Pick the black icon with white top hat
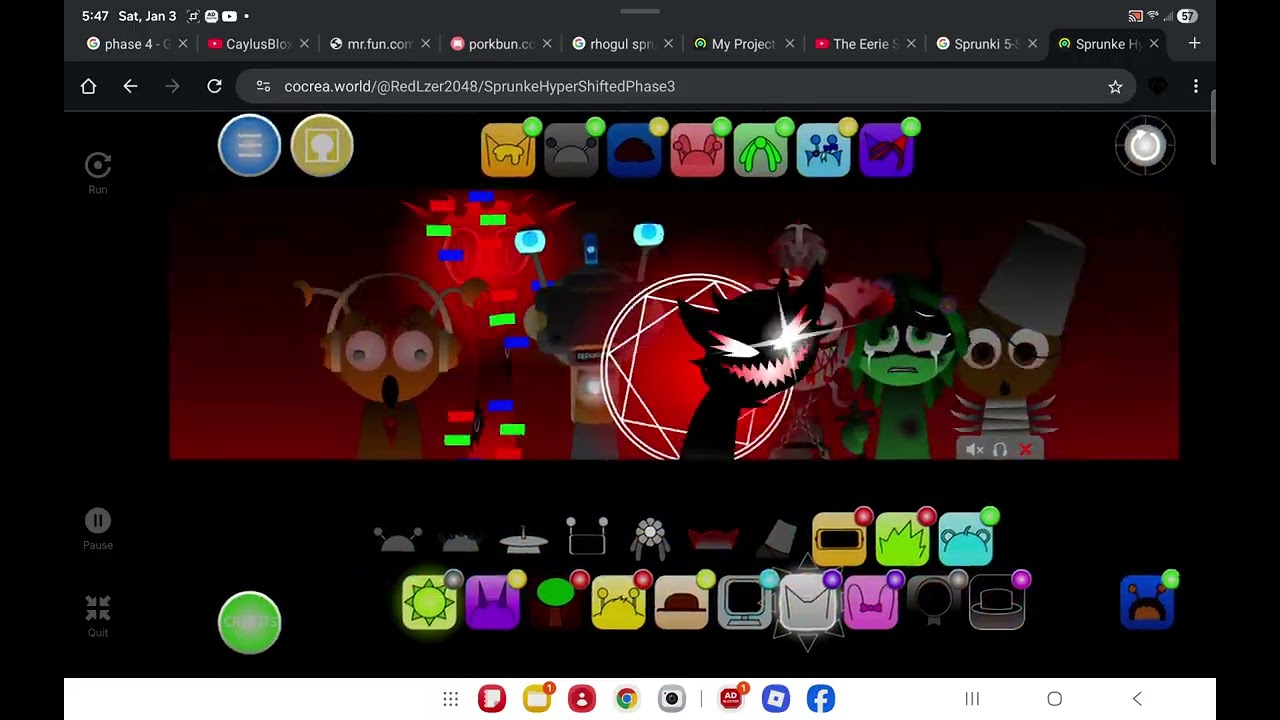The image size is (1280, 720). pos(996,602)
